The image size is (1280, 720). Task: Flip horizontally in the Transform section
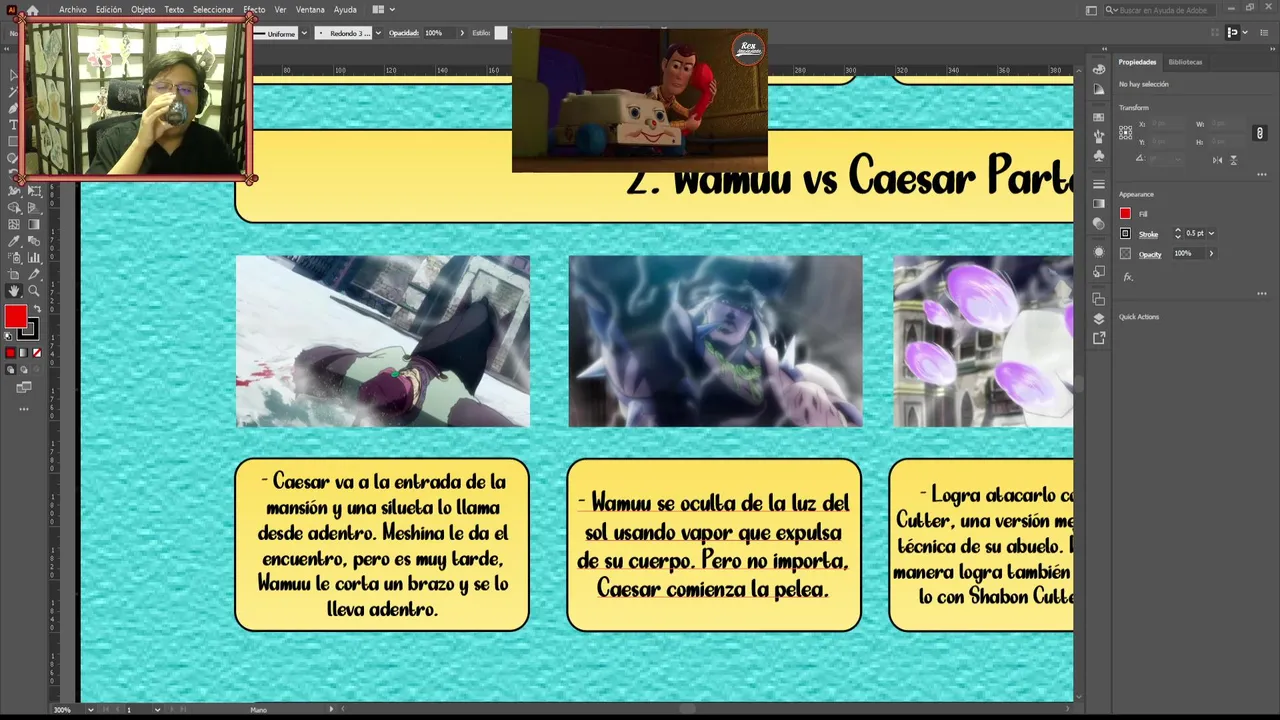coord(1217,160)
